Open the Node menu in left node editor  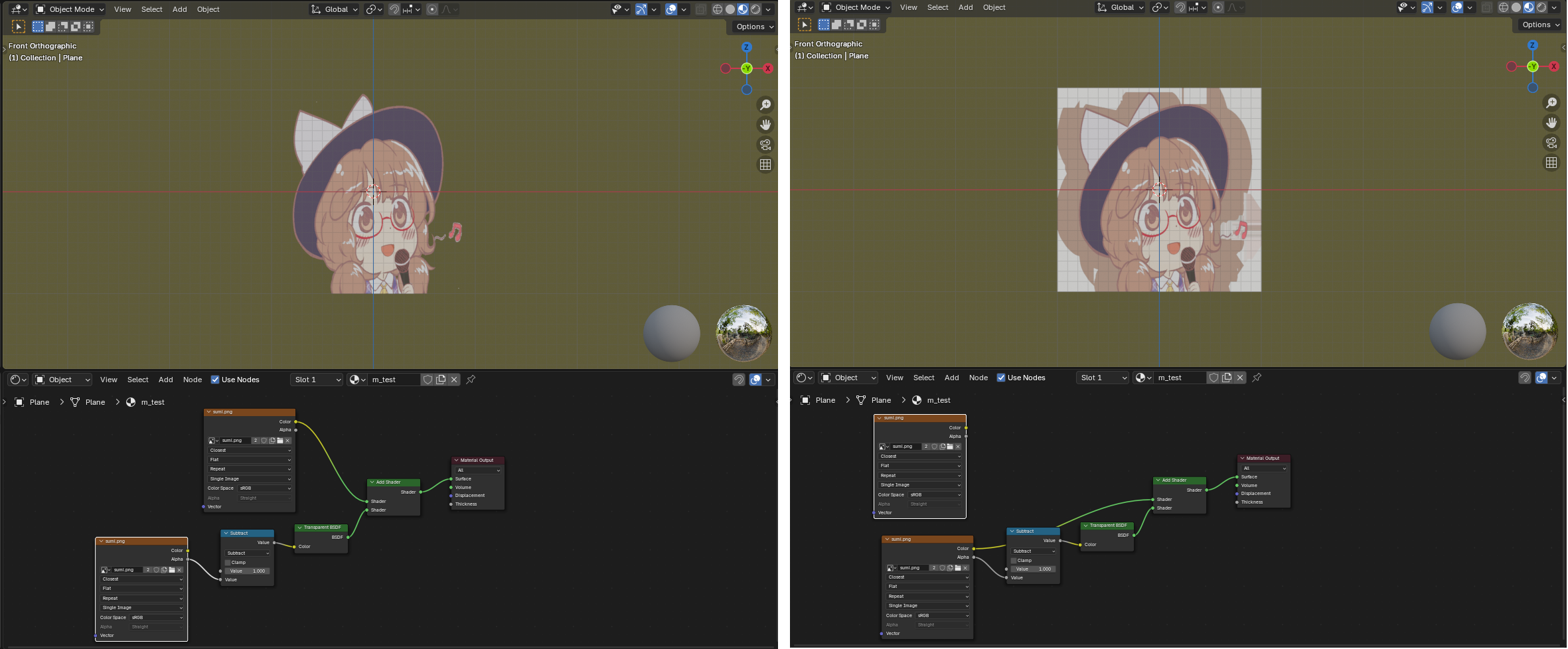tap(193, 380)
